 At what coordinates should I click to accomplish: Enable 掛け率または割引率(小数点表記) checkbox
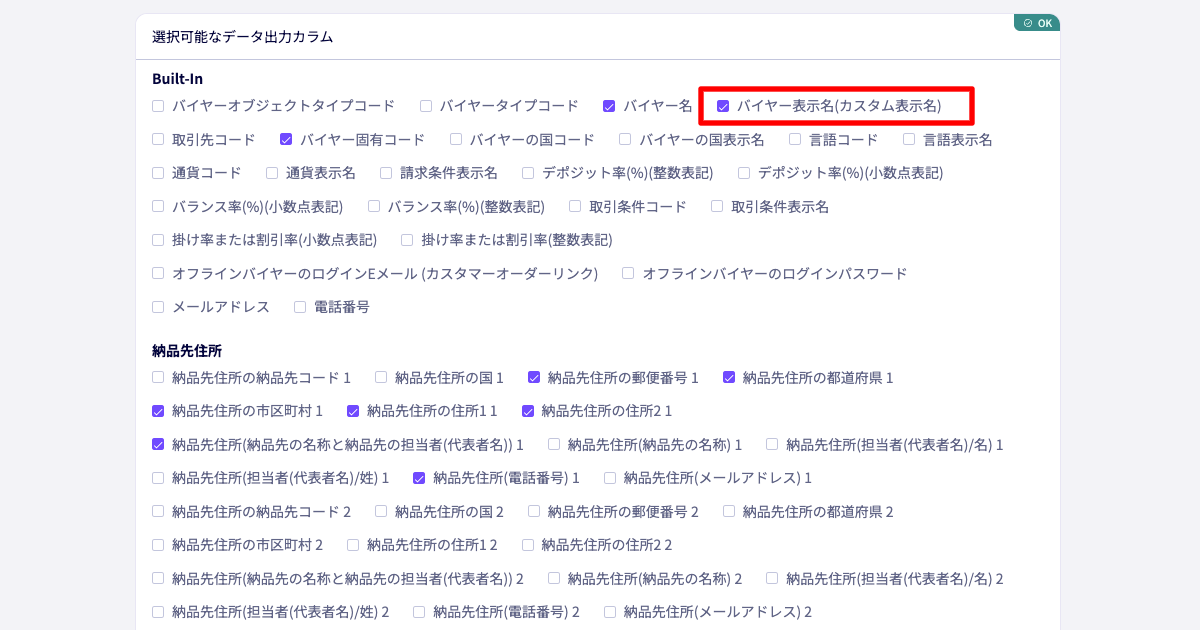(x=158, y=240)
